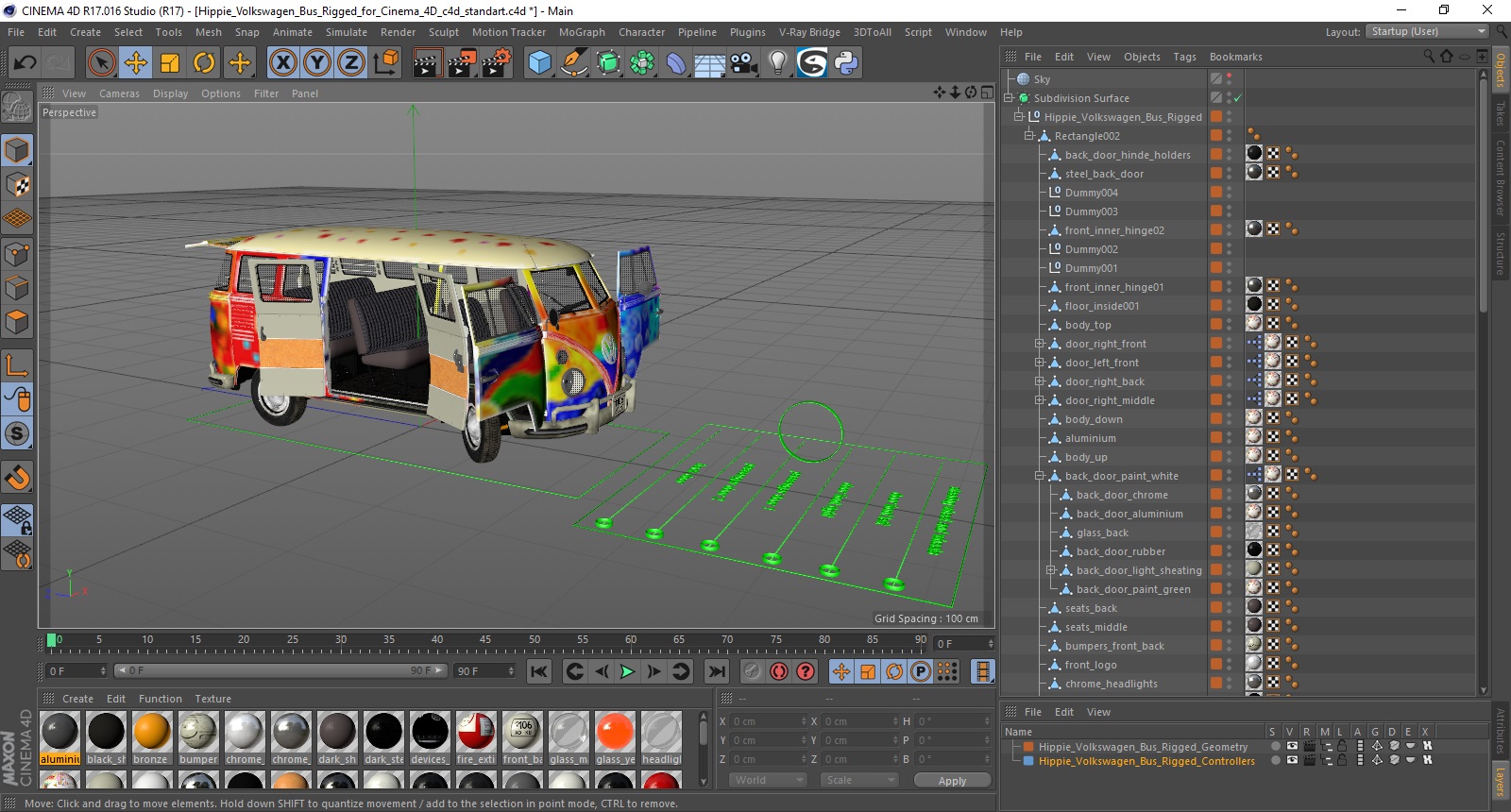1511x812 pixels.
Task: Go to end of animation
Action: [x=717, y=671]
